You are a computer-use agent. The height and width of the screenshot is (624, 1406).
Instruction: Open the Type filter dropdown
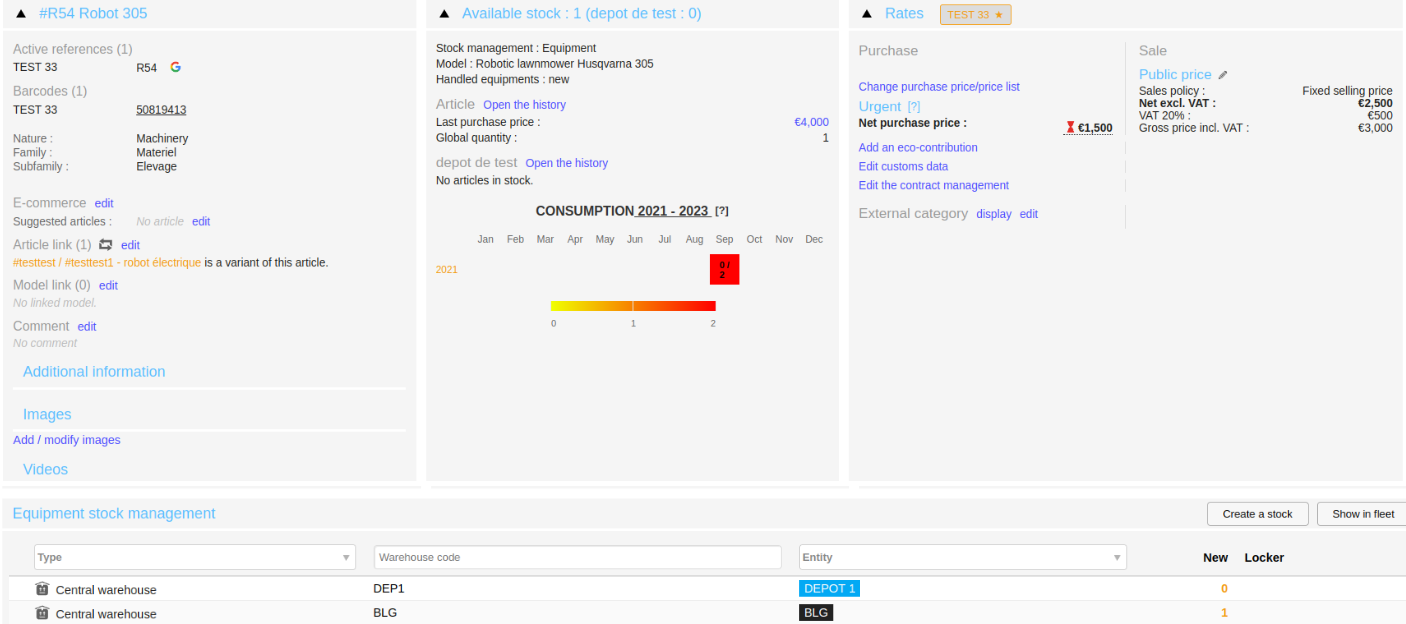195,557
